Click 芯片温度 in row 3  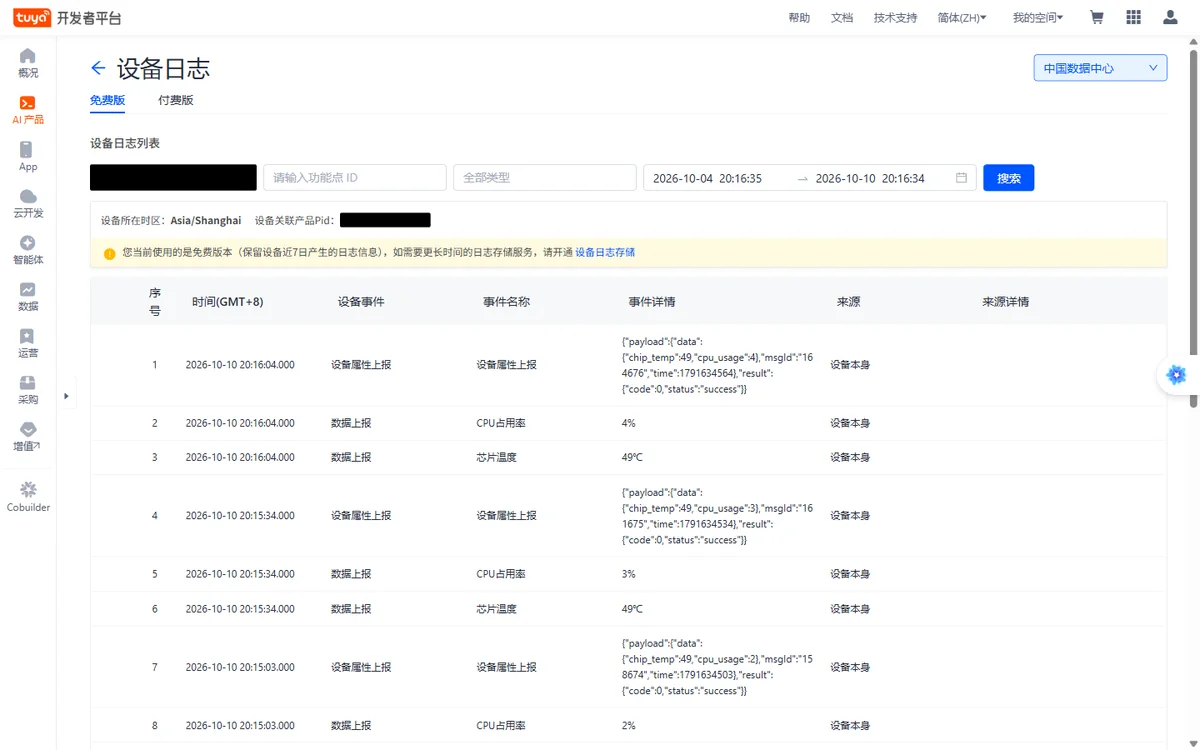(x=496, y=457)
